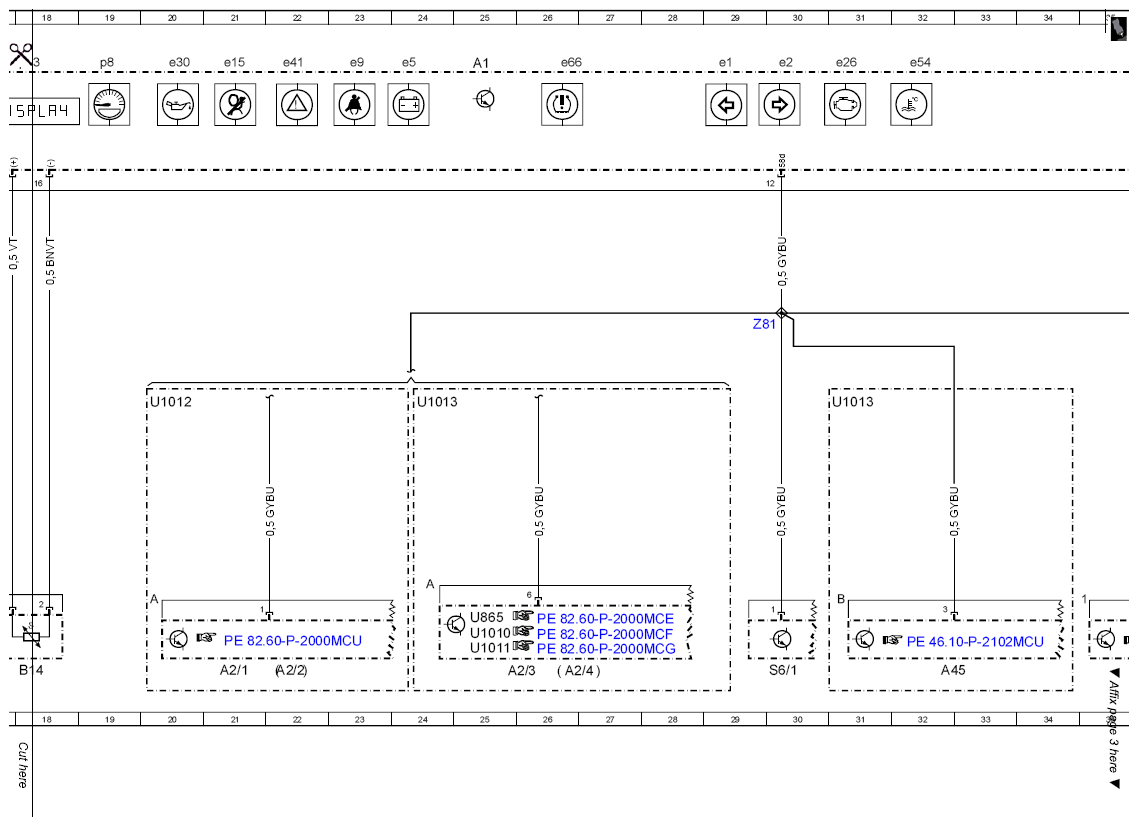The image size is (1138, 826).
Task: Select the 0,5 BNVT wire label
Action: pyautogui.click(x=50, y=261)
